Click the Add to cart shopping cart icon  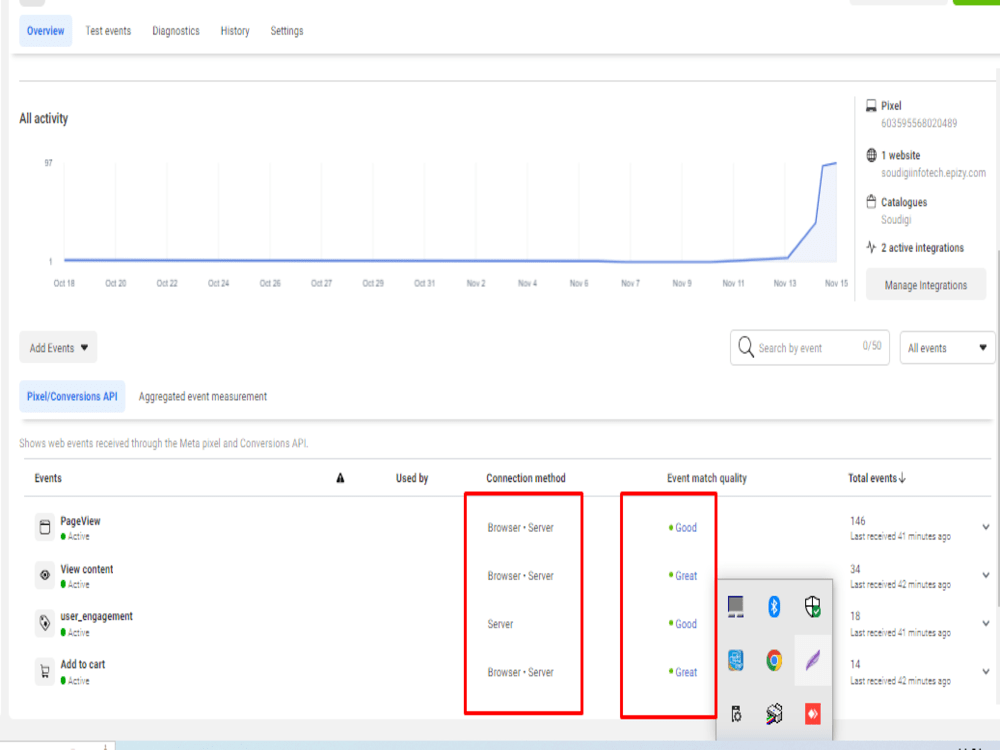[44, 671]
